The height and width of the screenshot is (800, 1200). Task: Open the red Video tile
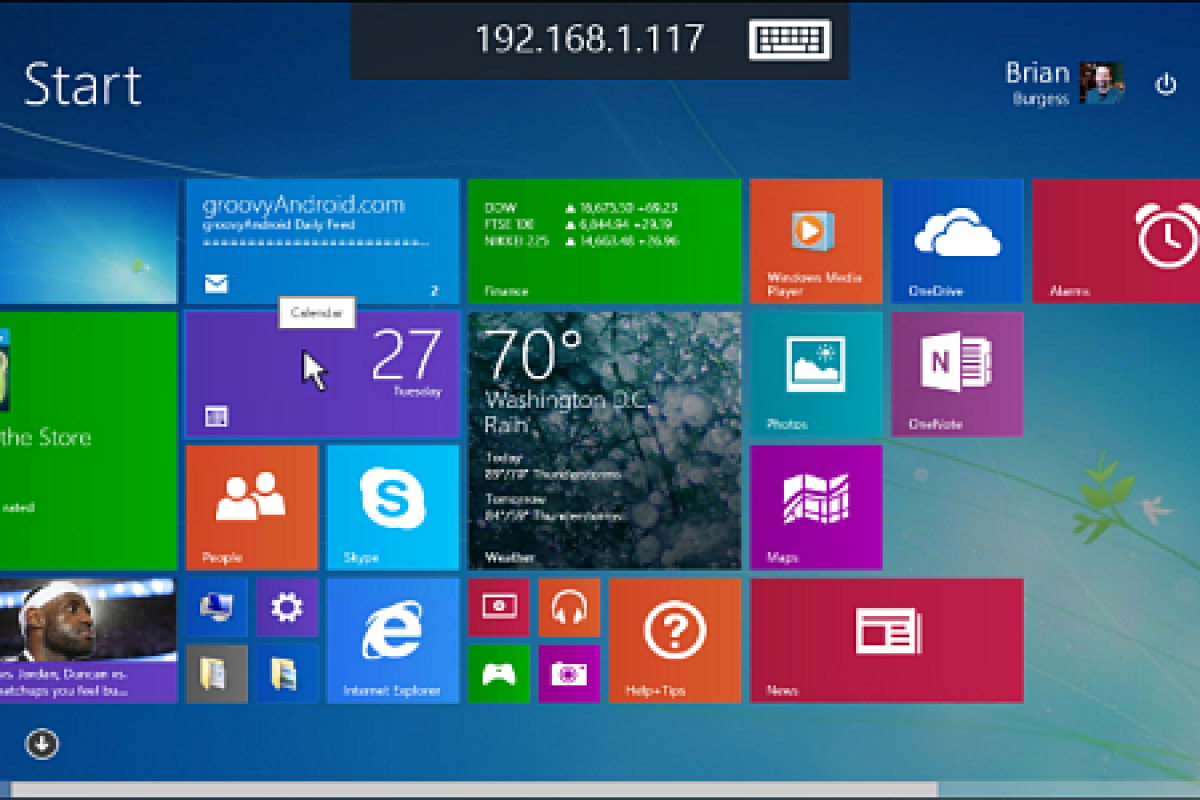499,607
